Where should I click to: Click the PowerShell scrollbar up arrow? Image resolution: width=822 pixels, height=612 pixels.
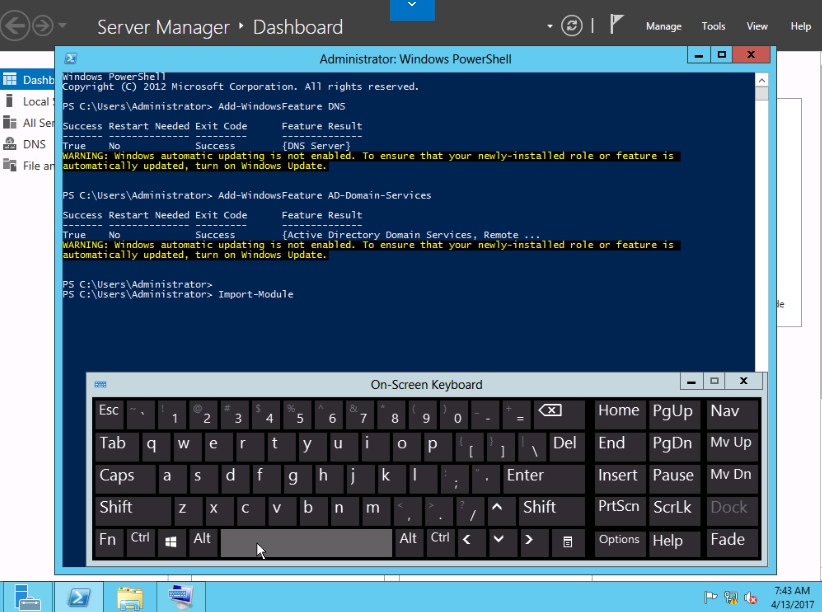[x=762, y=80]
